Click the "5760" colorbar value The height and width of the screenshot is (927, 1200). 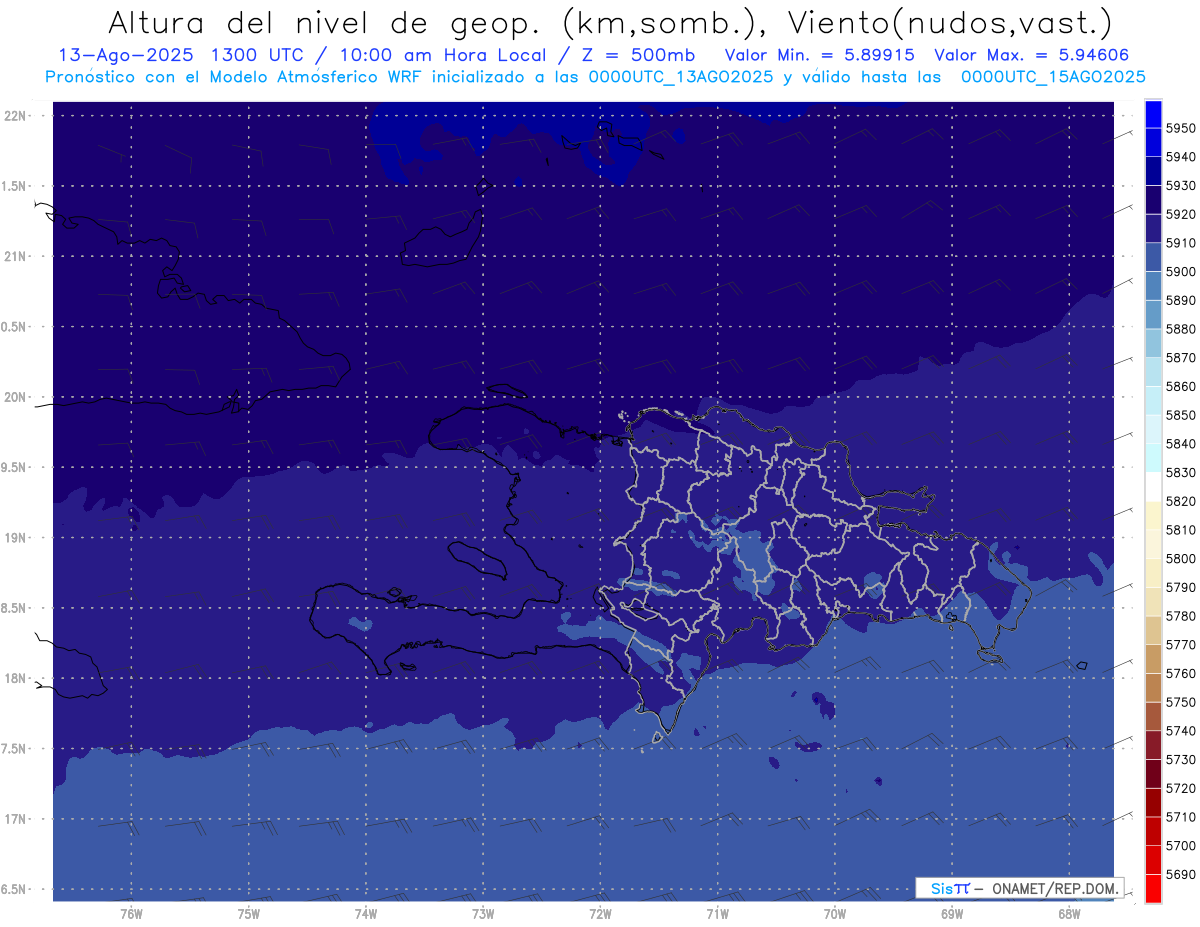(x=1181, y=673)
